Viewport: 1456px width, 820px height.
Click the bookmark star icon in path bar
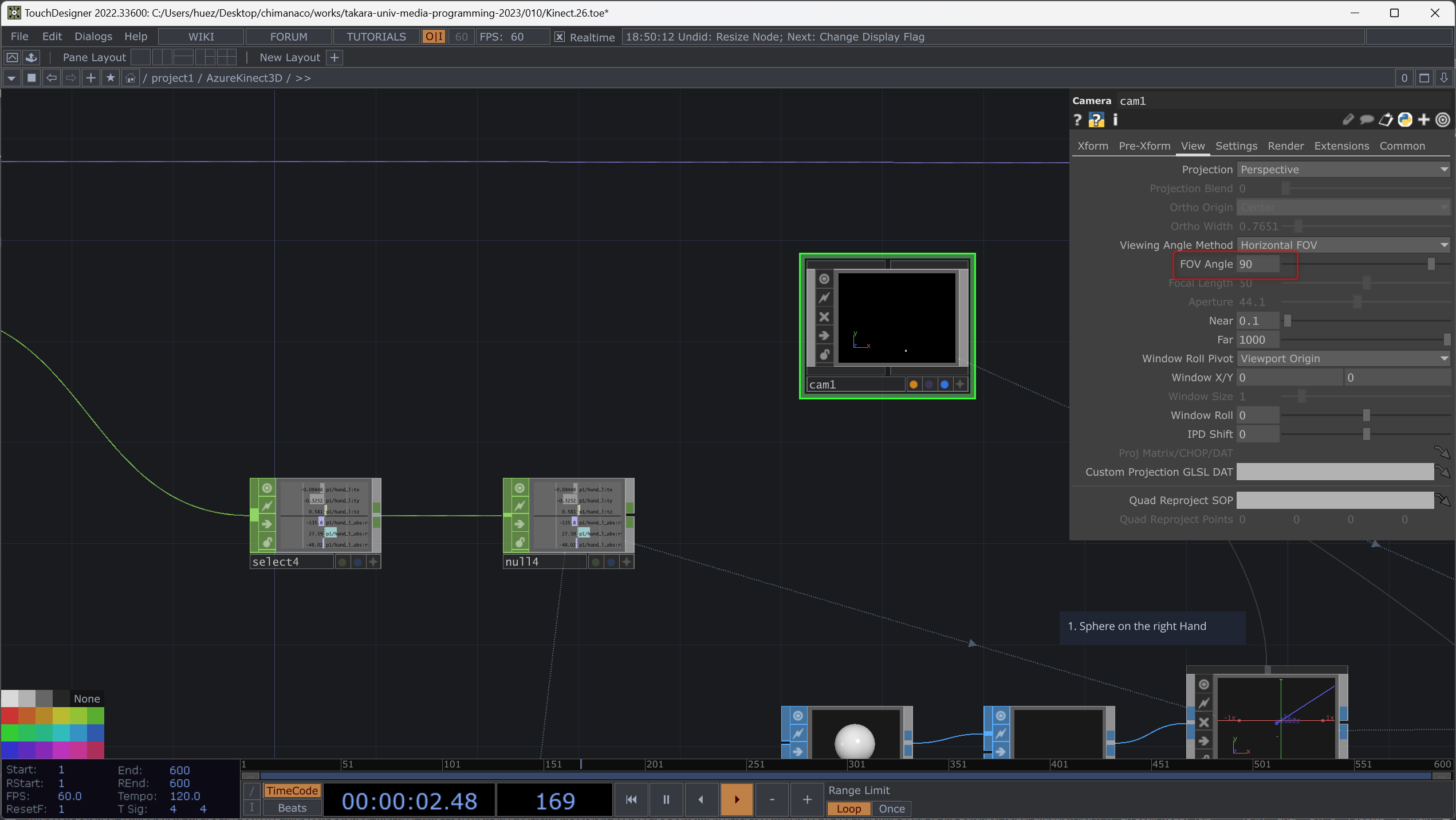(111, 78)
